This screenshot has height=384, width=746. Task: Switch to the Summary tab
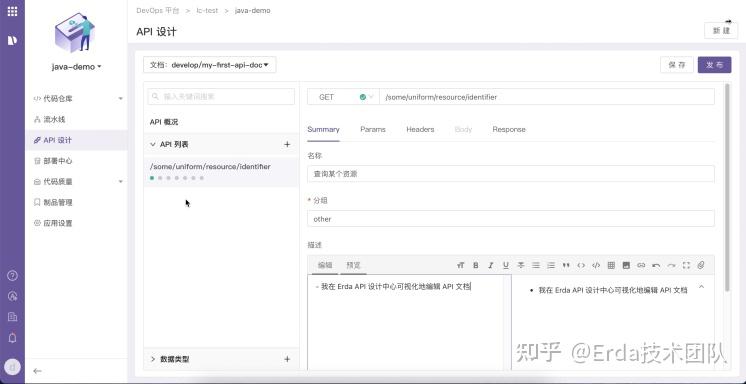coord(324,129)
